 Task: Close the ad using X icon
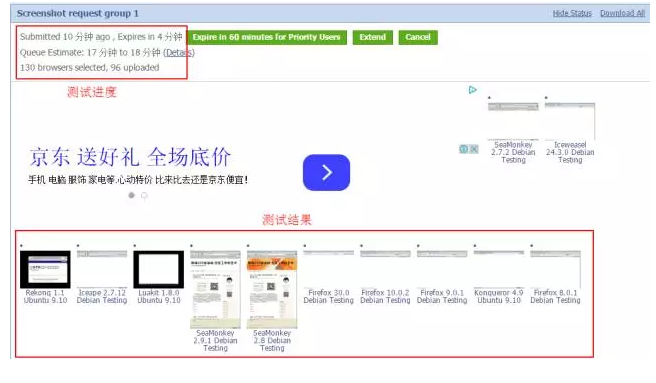[474, 149]
